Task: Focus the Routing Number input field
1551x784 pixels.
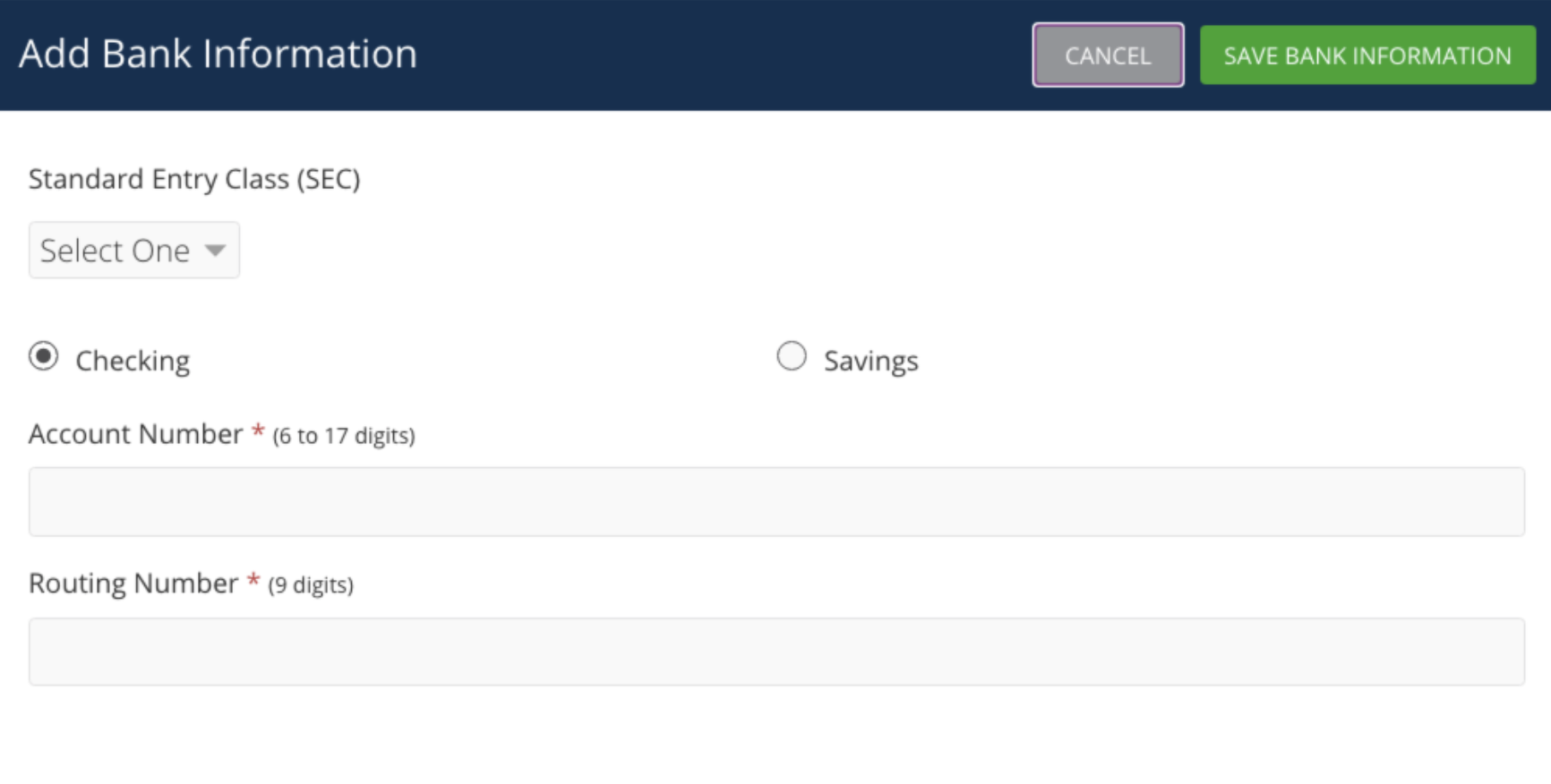Action: point(776,652)
